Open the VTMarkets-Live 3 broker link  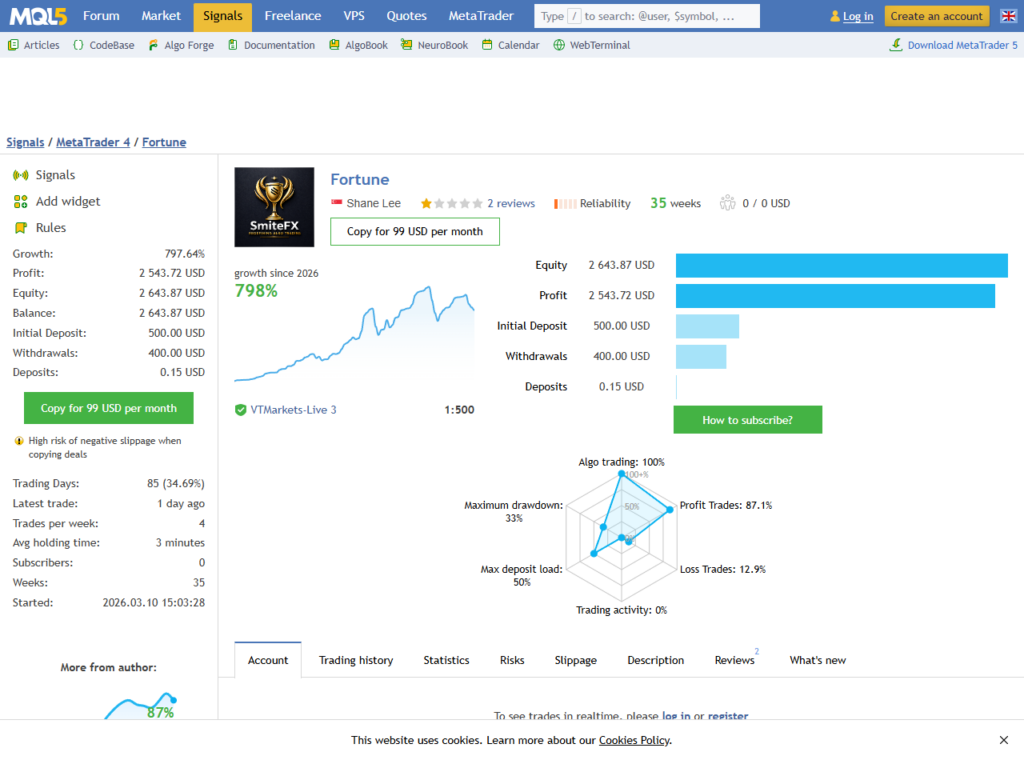coord(293,410)
